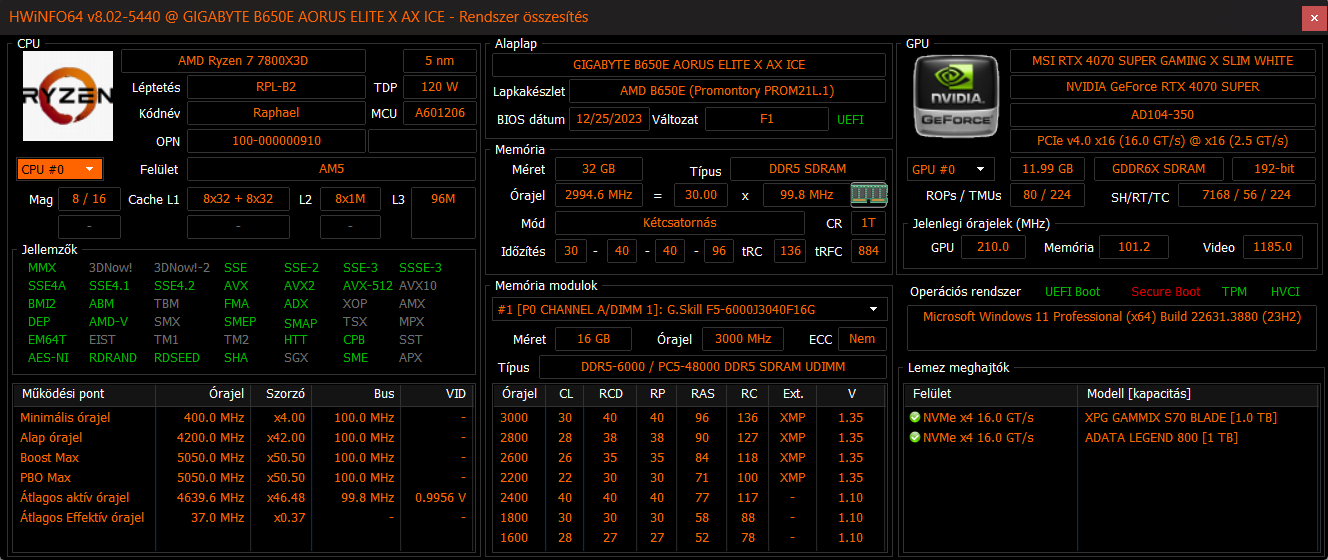Click the L3 cache value 96M

coord(443,199)
